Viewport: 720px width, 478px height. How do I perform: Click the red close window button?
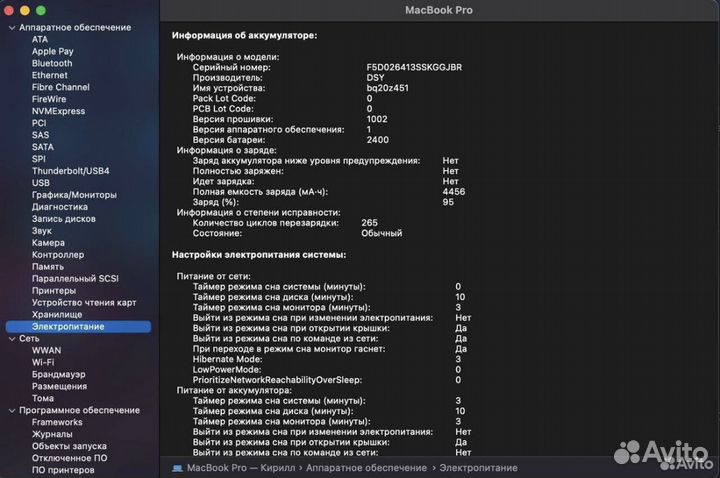pyautogui.click(x=9, y=10)
